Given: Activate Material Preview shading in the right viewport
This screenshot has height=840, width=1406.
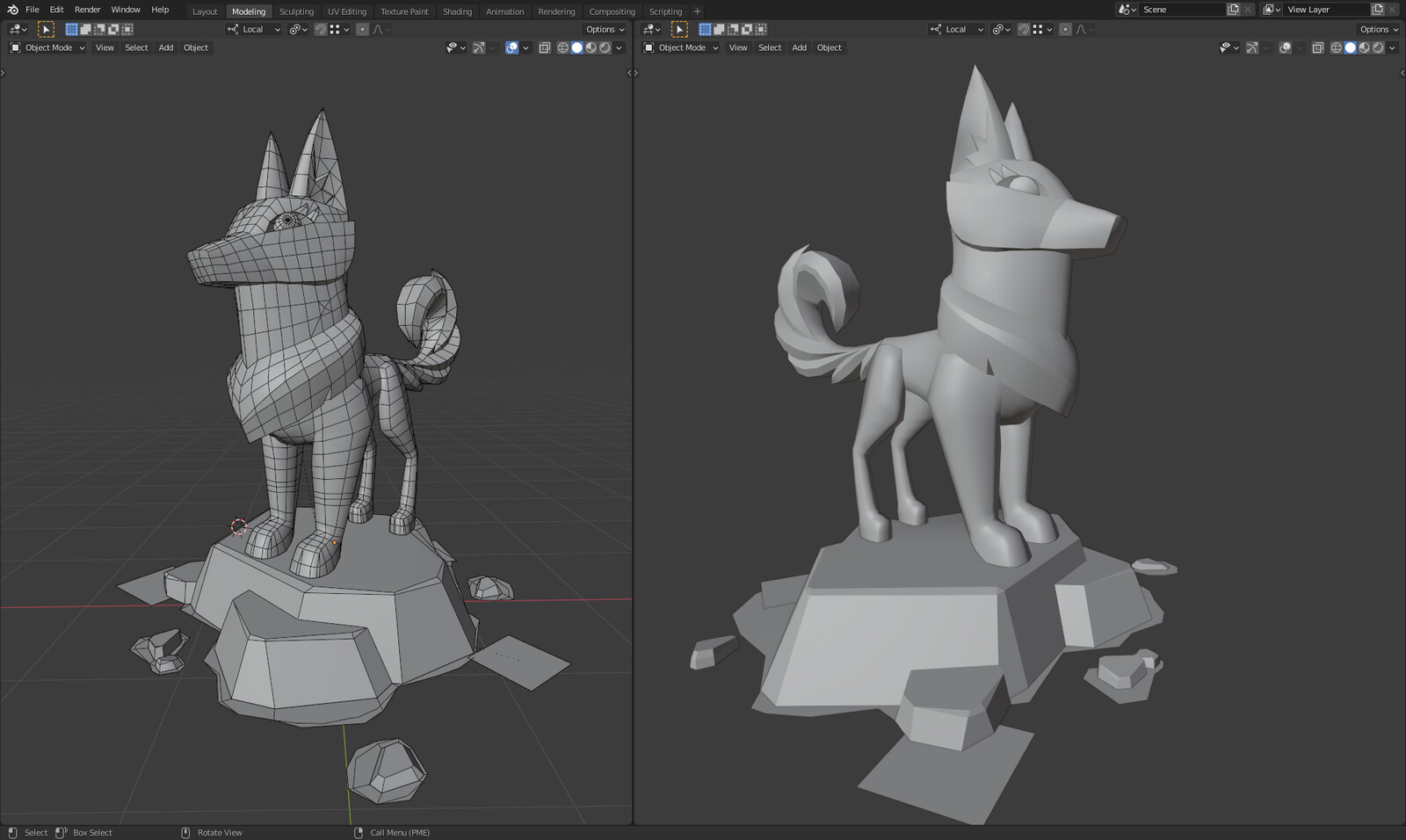Looking at the screenshot, I should click(x=1364, y=47).
